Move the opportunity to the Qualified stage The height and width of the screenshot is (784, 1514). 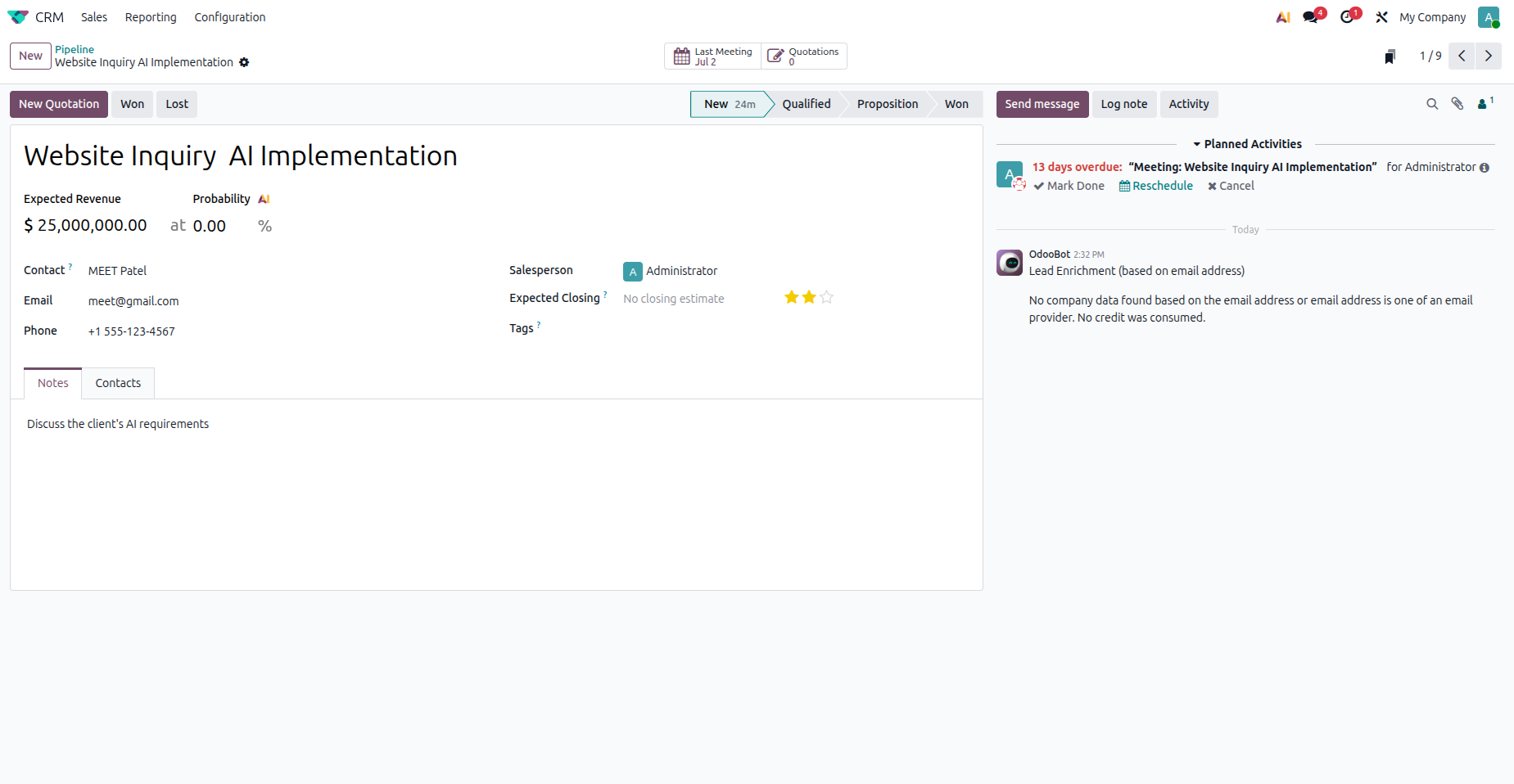pos(807,104)
